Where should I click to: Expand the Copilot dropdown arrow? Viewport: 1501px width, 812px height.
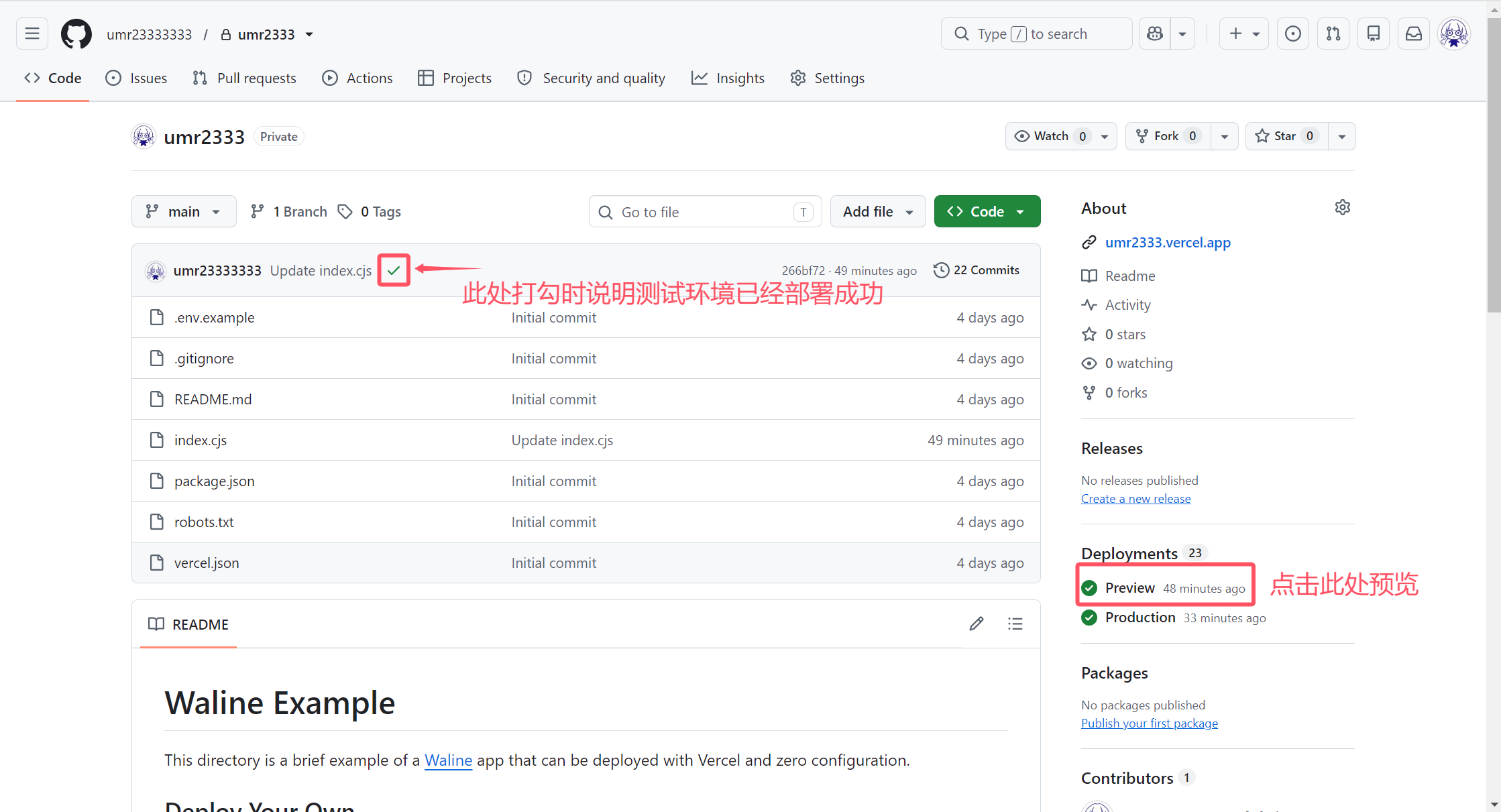pos(1182,34)
